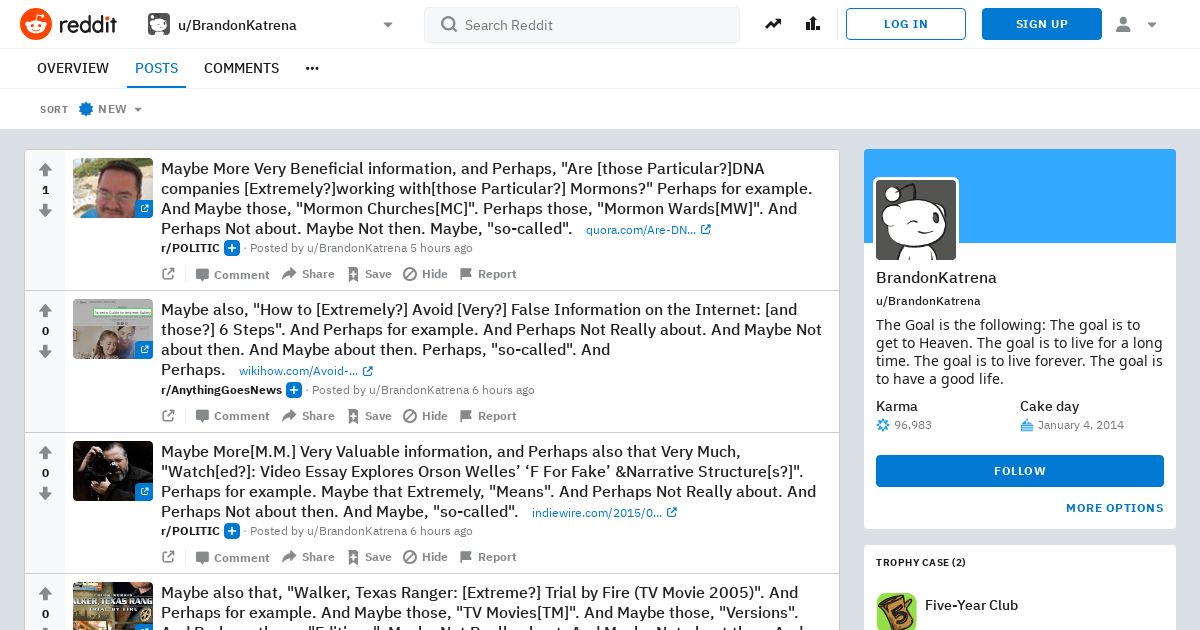Downvote the Orson Welles video essay post

[x=45, y=493]
